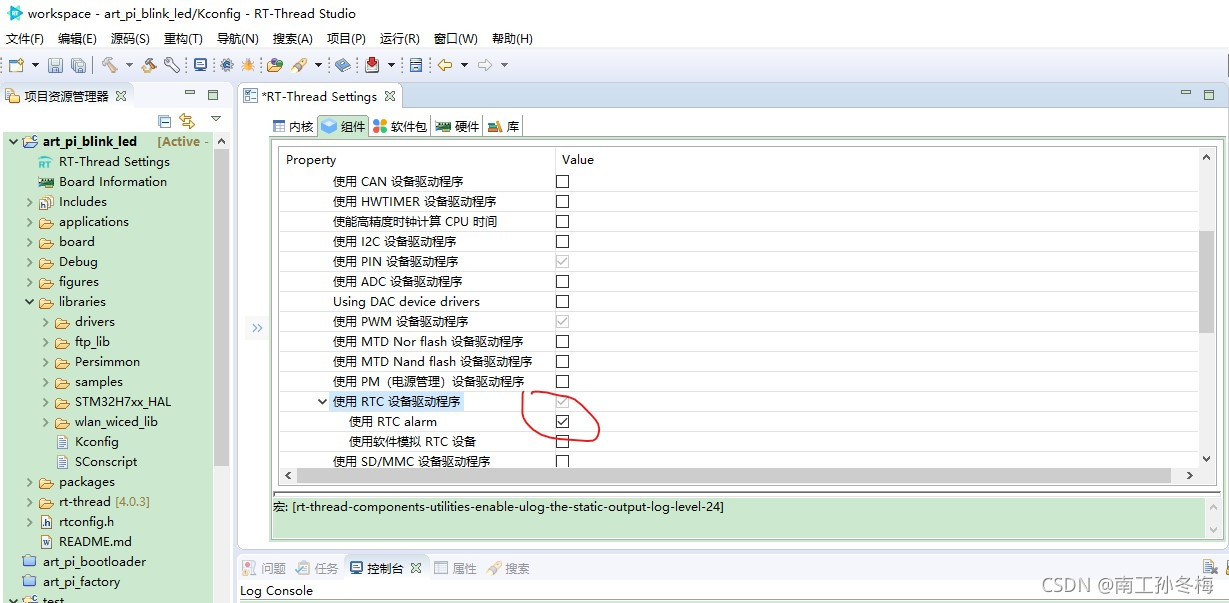Switch to the 问题 bottom tab
1229x603 pixels.
(x=265, y=568)
